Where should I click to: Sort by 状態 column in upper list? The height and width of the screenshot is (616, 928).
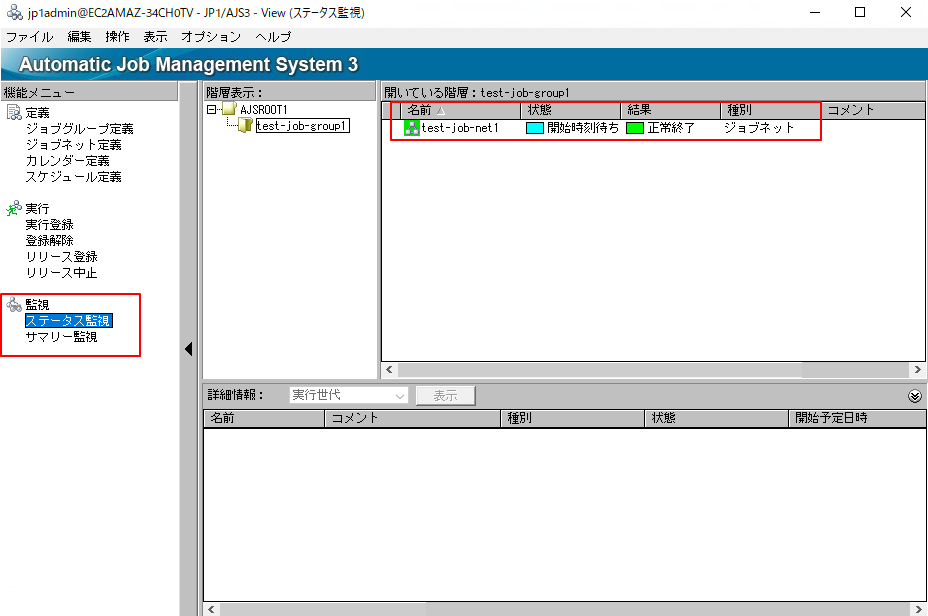point(570,110)
